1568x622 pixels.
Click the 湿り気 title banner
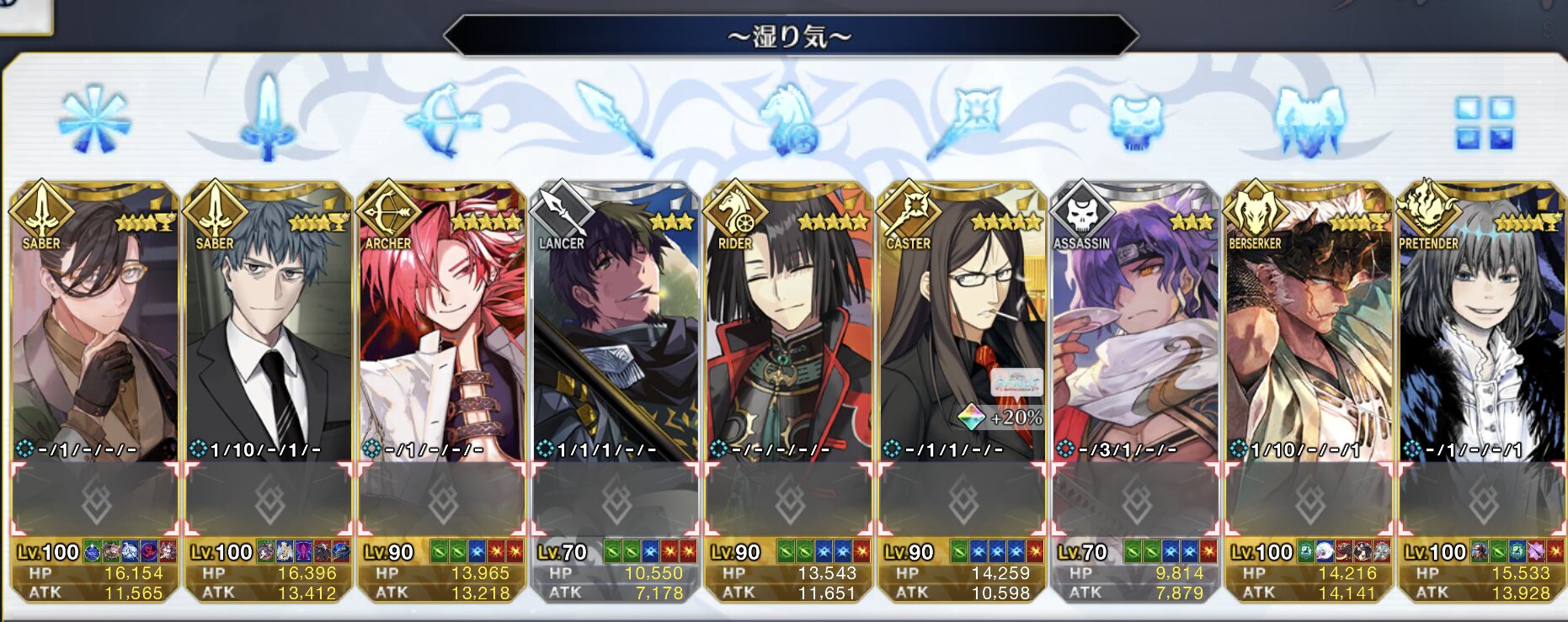point(790,36)
